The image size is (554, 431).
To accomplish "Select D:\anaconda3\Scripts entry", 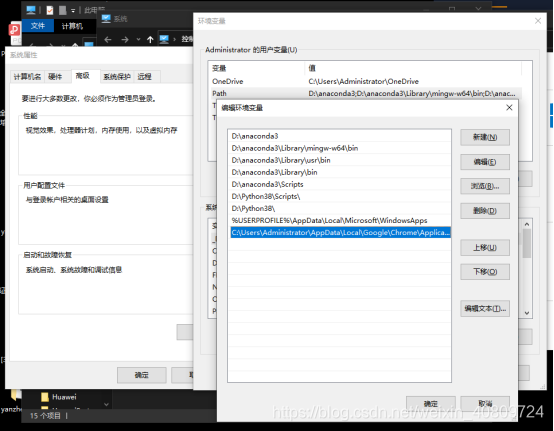I will coord(340,184).
